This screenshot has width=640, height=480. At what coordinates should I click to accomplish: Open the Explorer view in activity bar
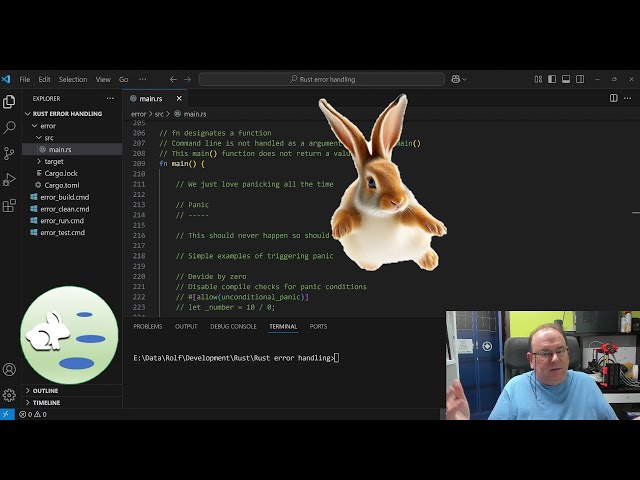9,102
